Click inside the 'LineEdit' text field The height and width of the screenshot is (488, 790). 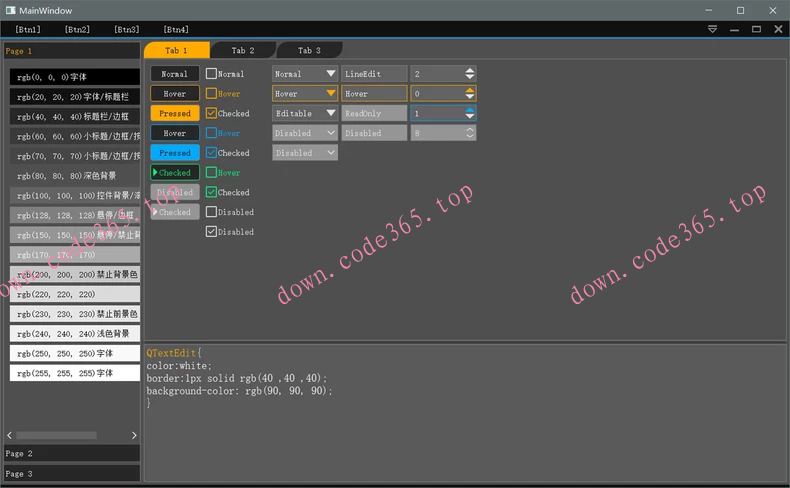(374, 74)
